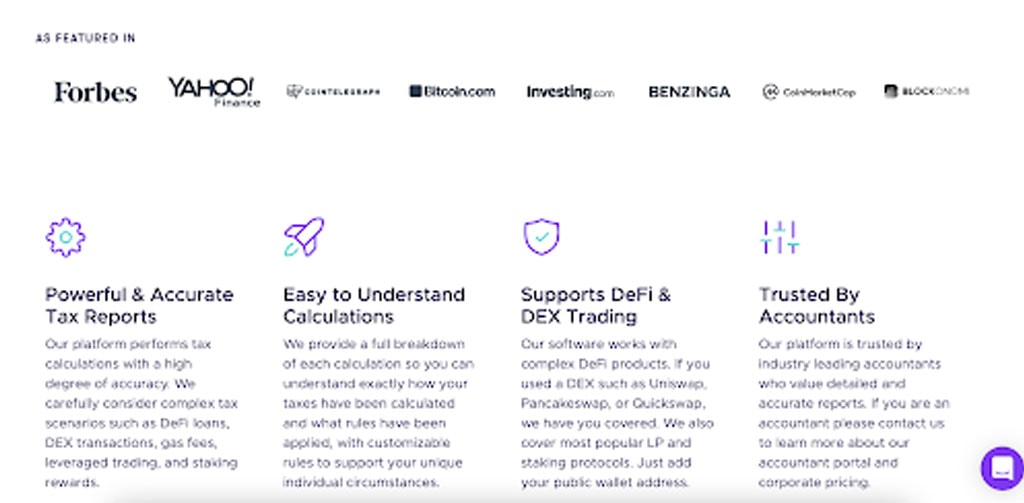The image size is (1024, 503).
Task: Click the purple gear icon
Action: click(65, 237)
